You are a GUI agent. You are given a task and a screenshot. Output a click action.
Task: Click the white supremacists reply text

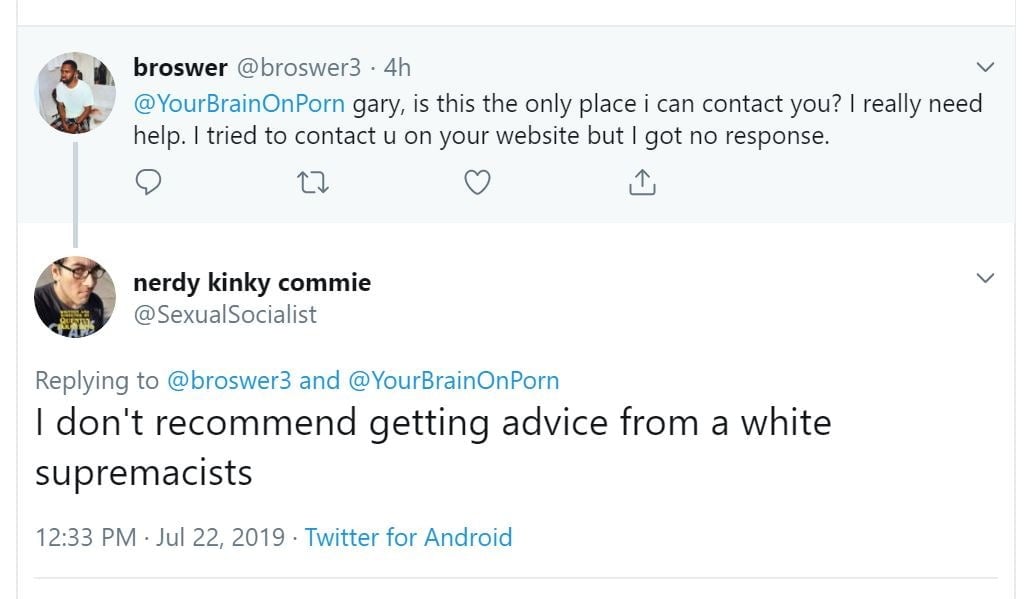(432, 446)
